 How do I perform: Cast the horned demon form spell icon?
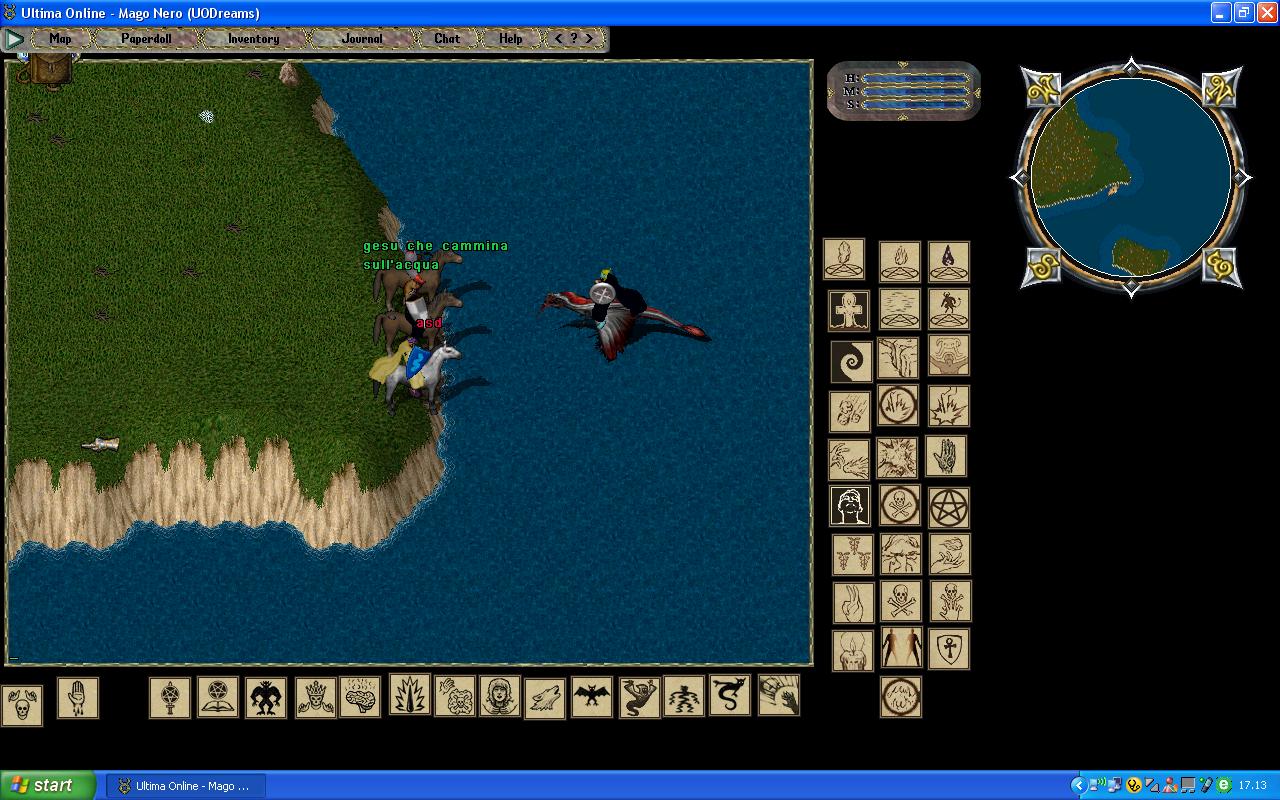pyautogui.click(x=265, y=698)
